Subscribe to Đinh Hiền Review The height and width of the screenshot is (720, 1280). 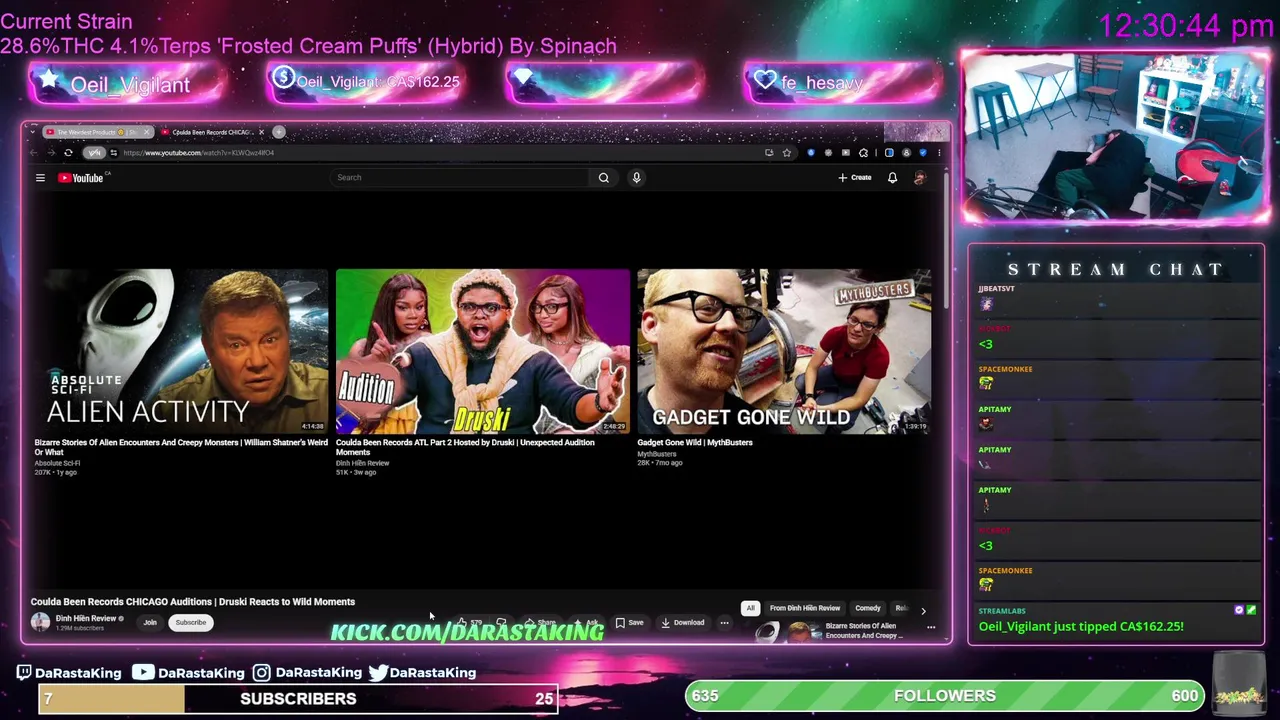[190, 622]
